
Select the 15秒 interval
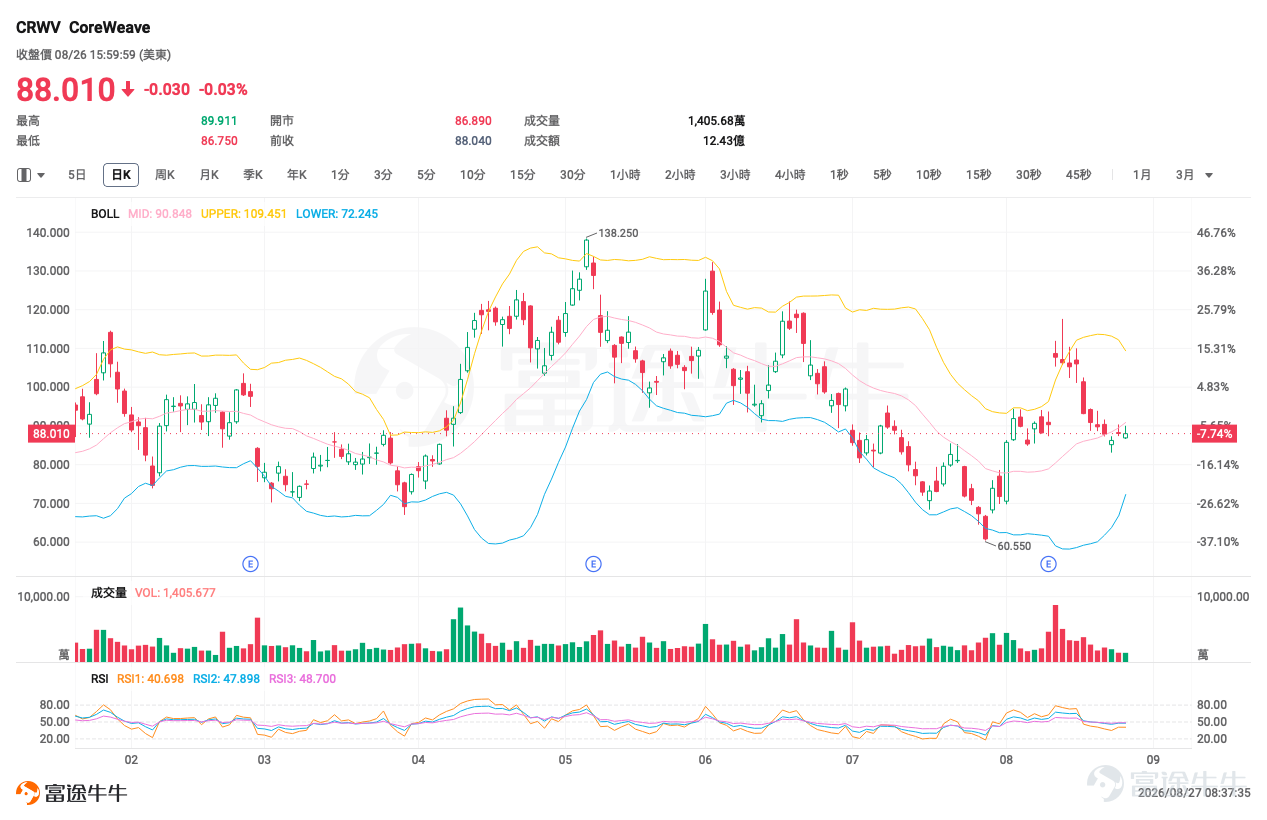(x=978, y=175)
